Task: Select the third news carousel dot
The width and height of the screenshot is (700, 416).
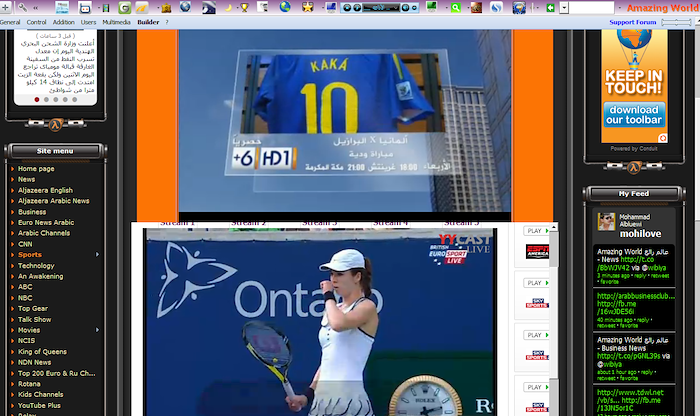Action: [x=56, y=100]
